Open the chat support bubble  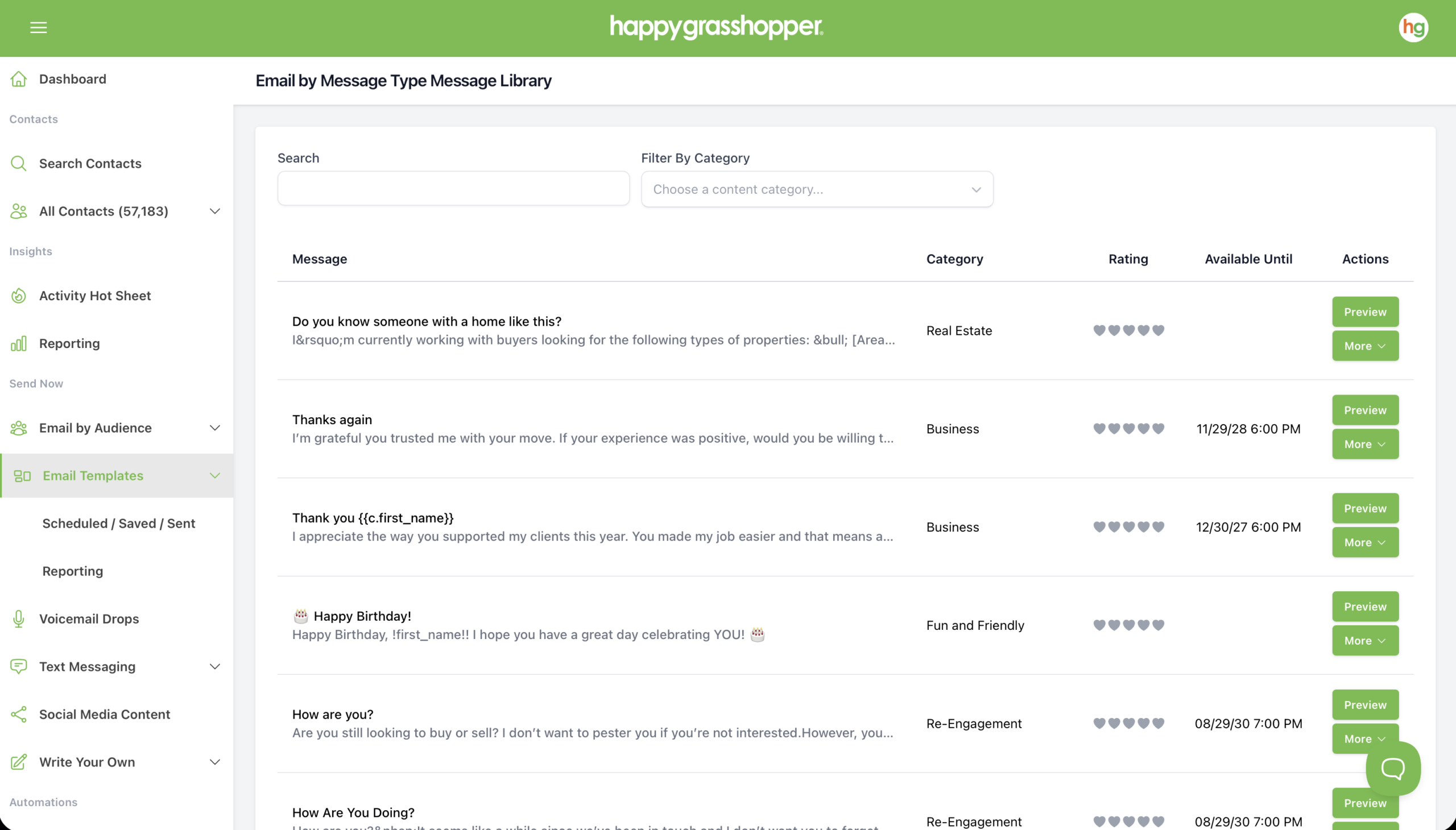1392,769
